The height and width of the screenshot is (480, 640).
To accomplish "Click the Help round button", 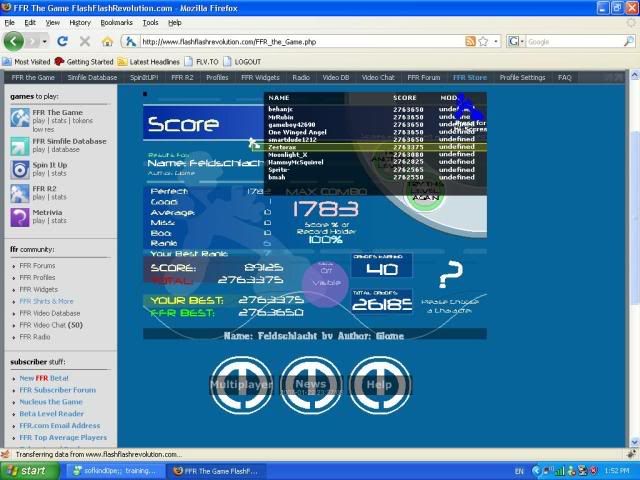I will [379, 384].
